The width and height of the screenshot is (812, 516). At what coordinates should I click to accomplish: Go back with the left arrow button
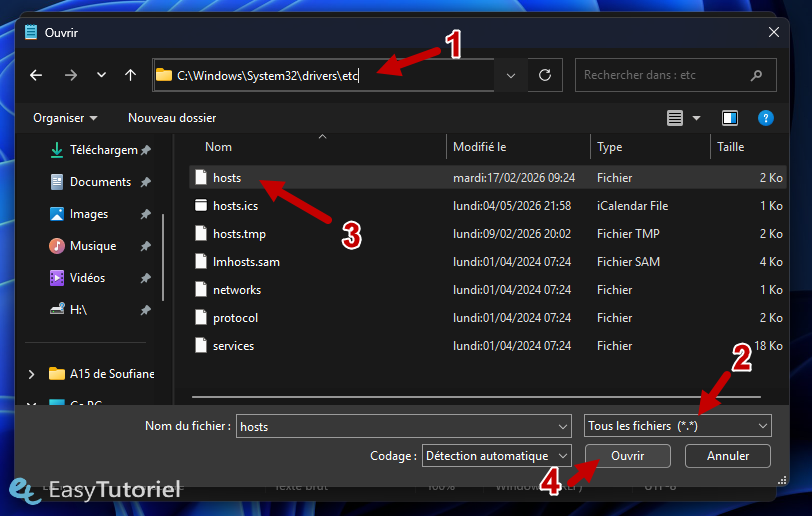[x=36, y=76]
